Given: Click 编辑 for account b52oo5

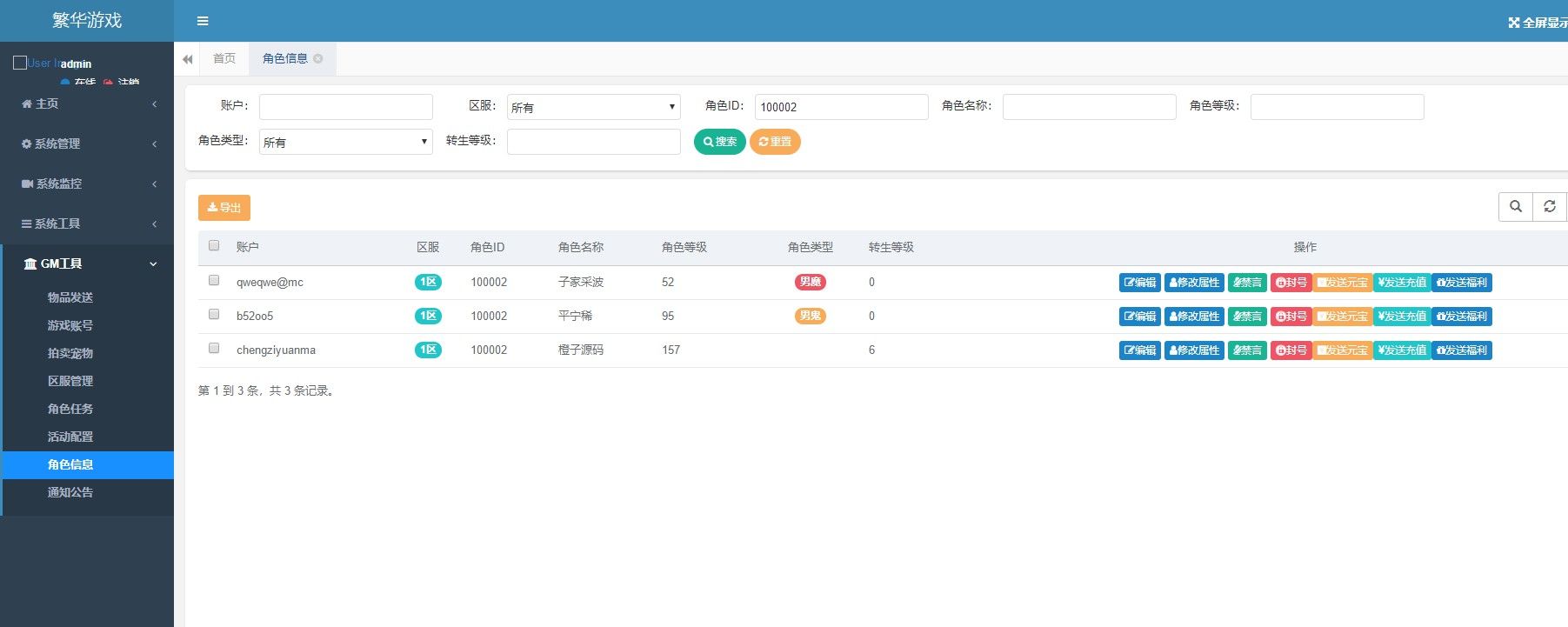Looking at the screenshot, I should (1139, 317).
